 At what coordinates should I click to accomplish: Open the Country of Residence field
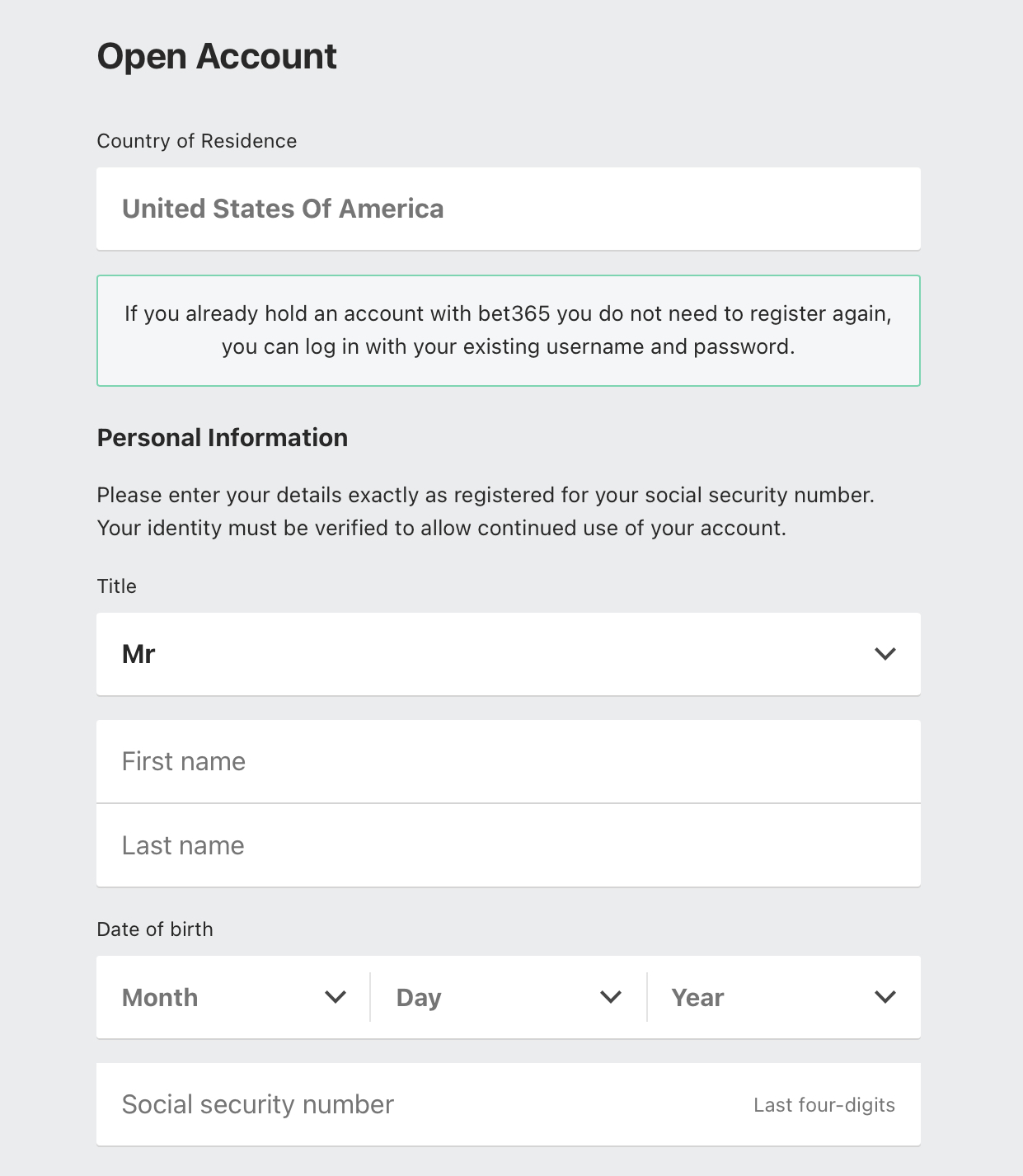(x=508, y=209)
